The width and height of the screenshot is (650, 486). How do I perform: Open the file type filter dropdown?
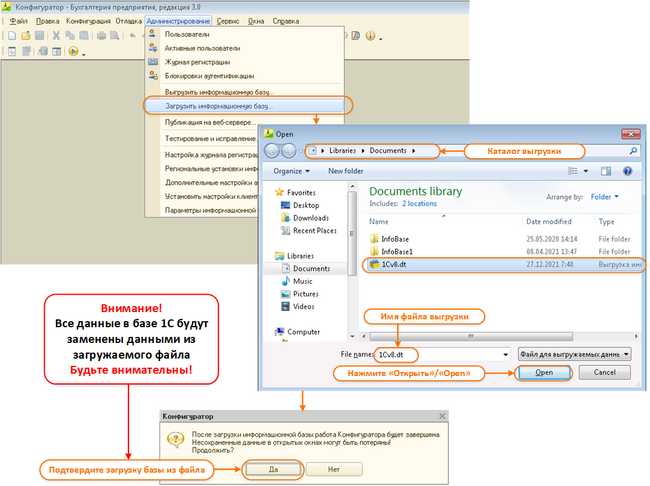pos(575,354)
